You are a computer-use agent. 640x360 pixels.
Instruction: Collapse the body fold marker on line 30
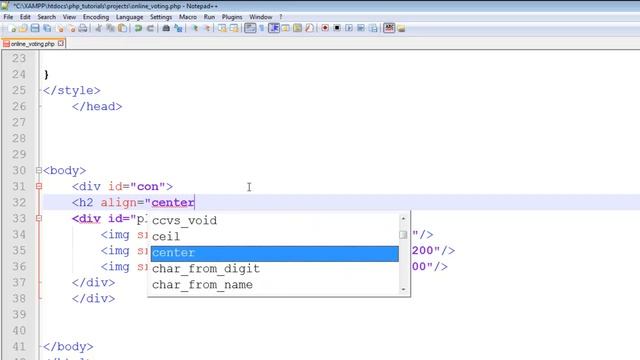[39, 170]
